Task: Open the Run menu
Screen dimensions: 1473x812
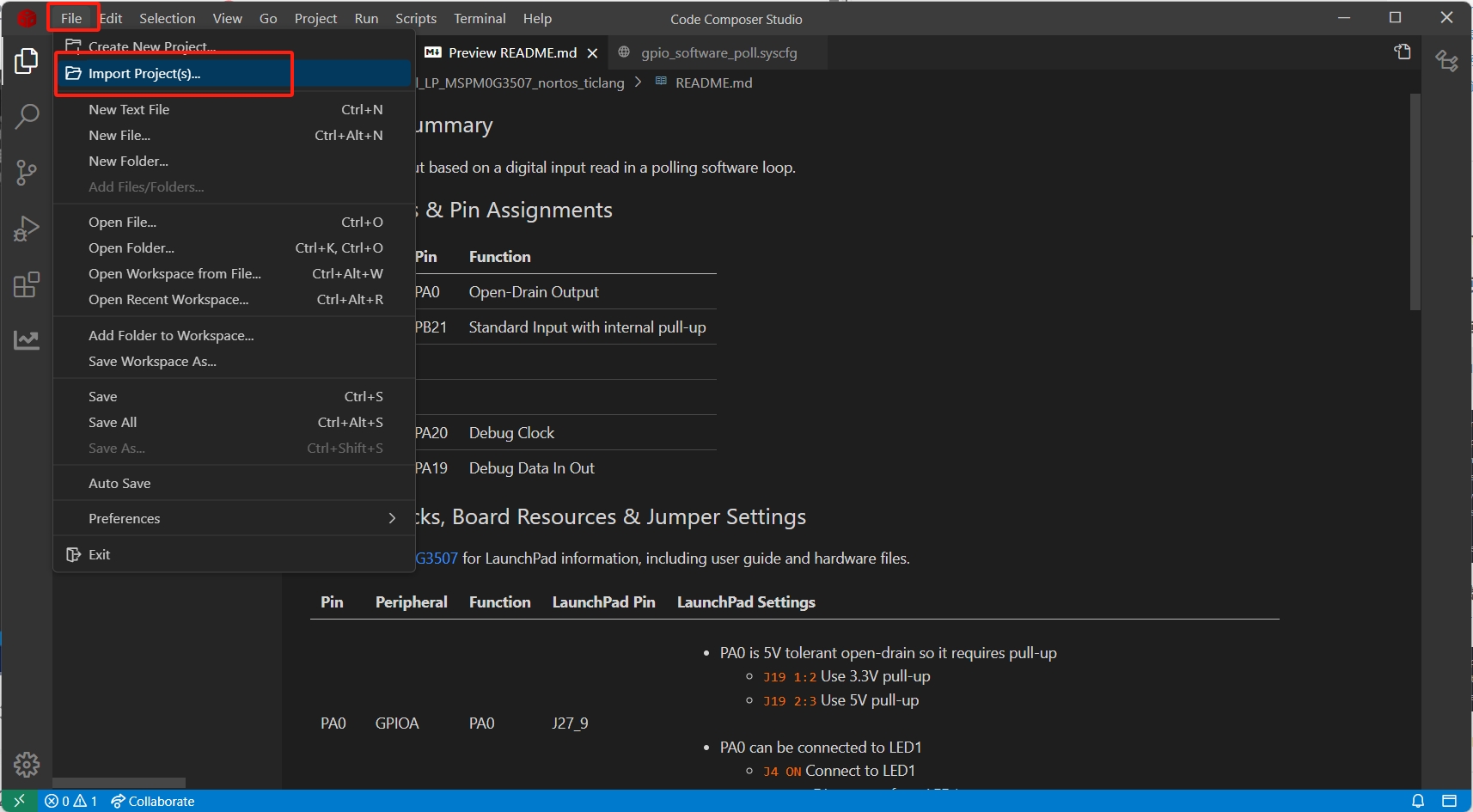Action: click(366, 18)
